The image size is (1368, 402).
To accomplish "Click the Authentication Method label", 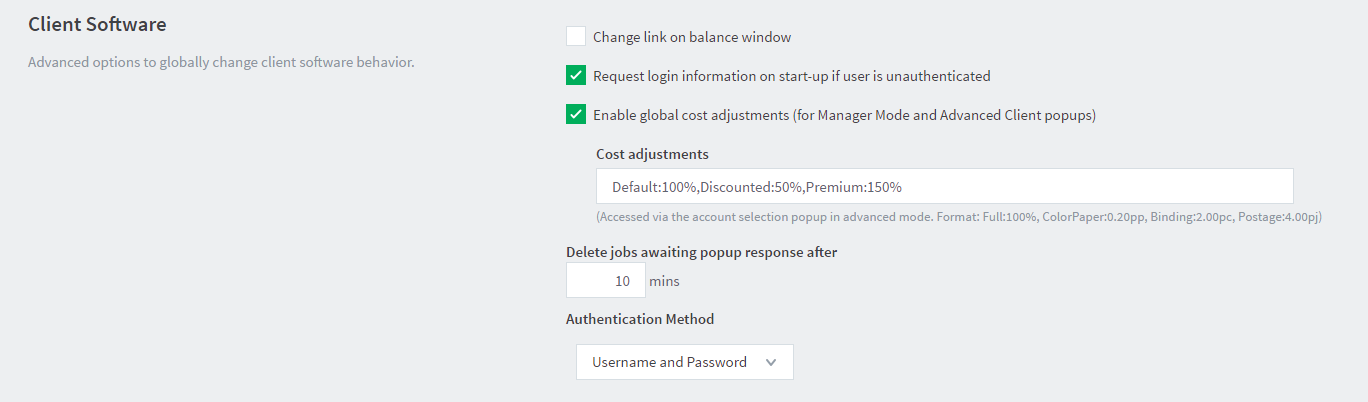I will point(640,319).
